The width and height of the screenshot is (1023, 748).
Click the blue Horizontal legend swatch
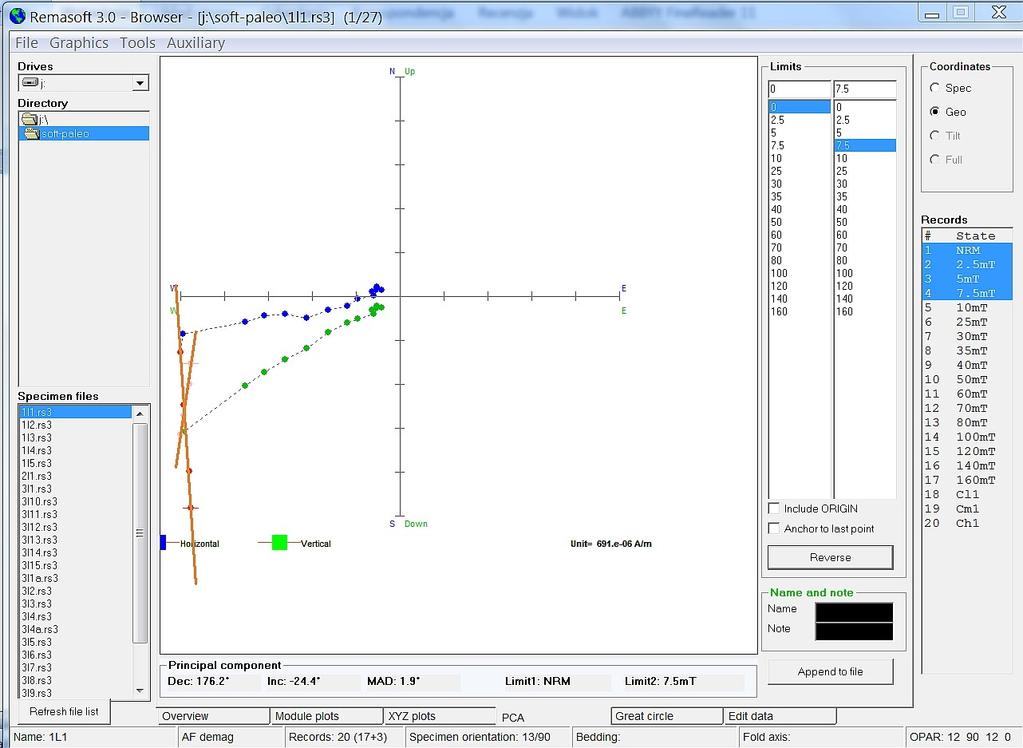pos(163,542)
